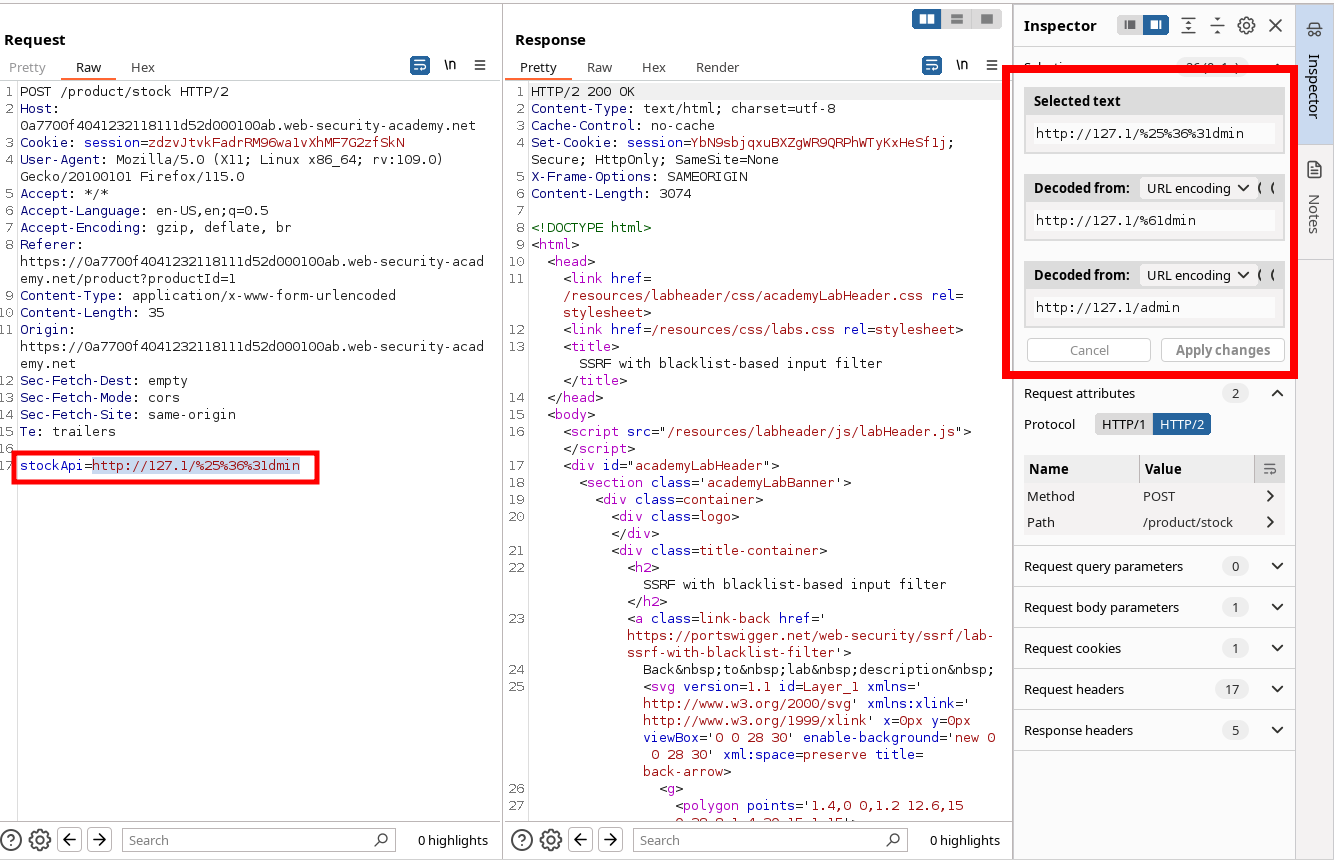Open Request search settings gear
Viewport: 1334px width, 860px height.
click(x=40, y=840)
